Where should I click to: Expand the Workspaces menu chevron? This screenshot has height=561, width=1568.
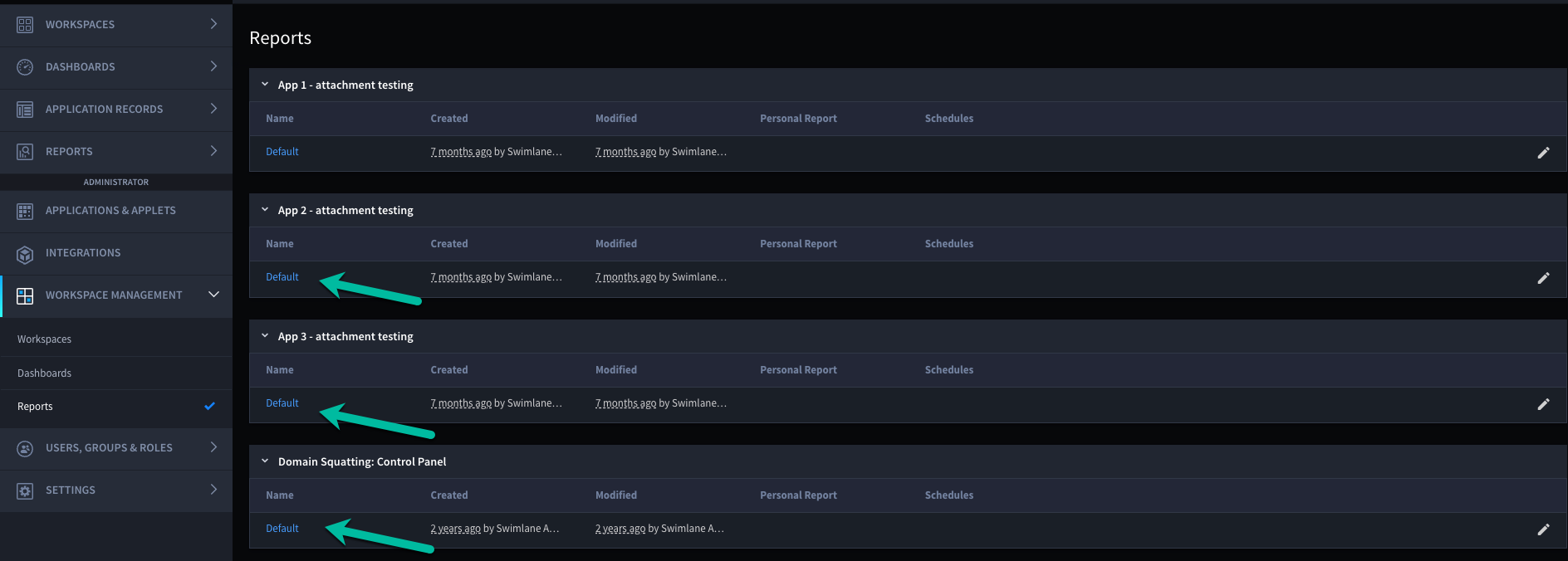pyautogui.click(x=213, y=24)
